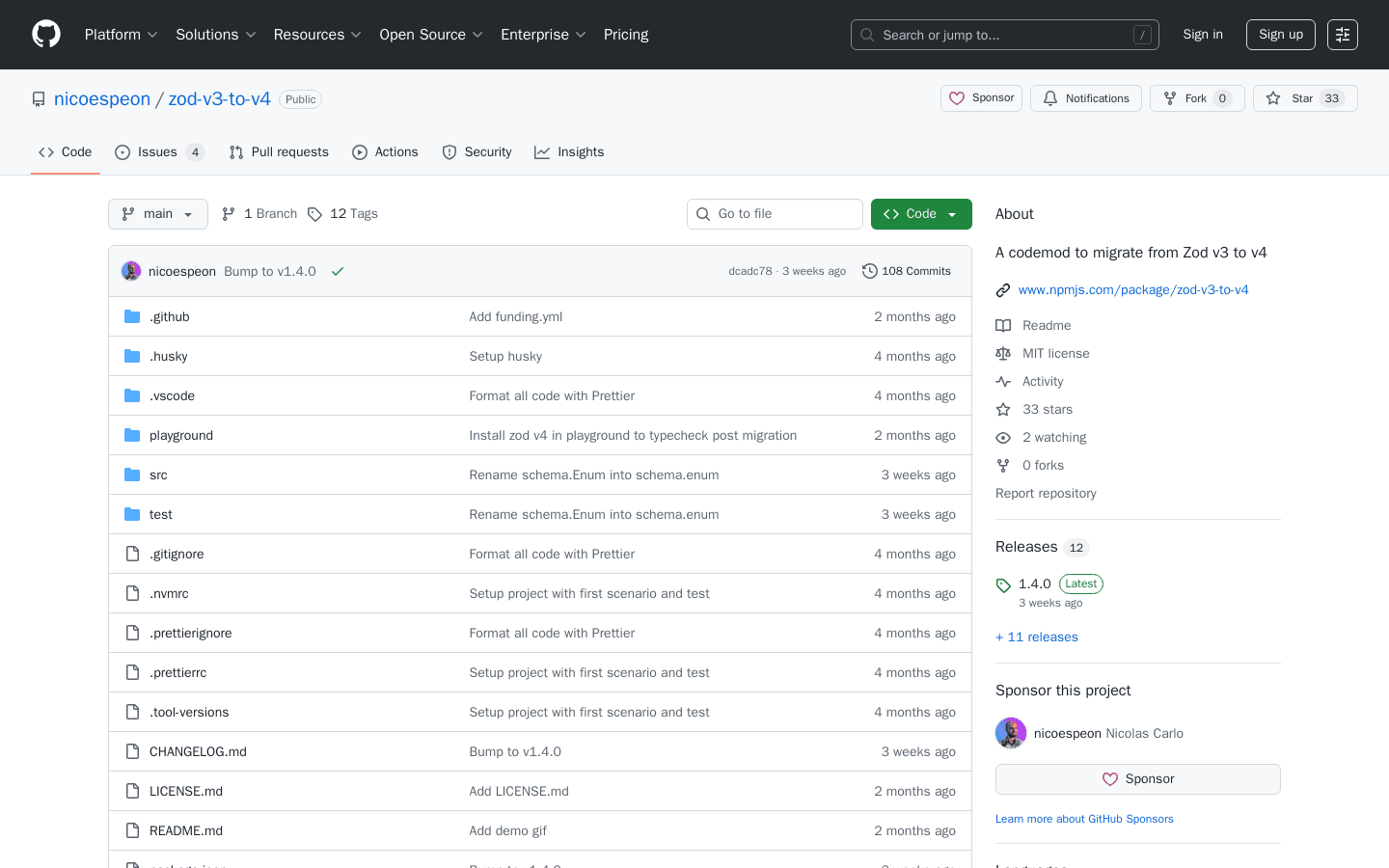Image resolution: width=1389 pixels, height=868 pixels.
Task: Click the + 11 releases link
Action: click(1036, 637)
